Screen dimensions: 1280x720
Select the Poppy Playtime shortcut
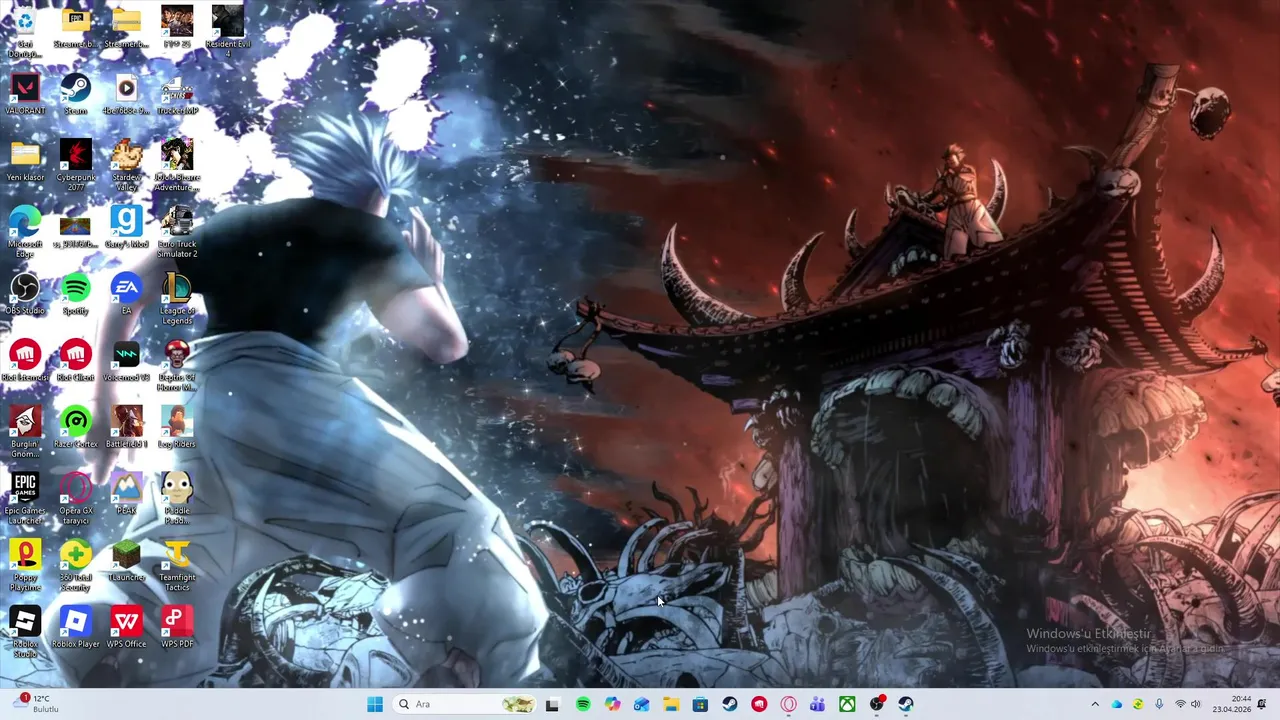pos(25,565)
